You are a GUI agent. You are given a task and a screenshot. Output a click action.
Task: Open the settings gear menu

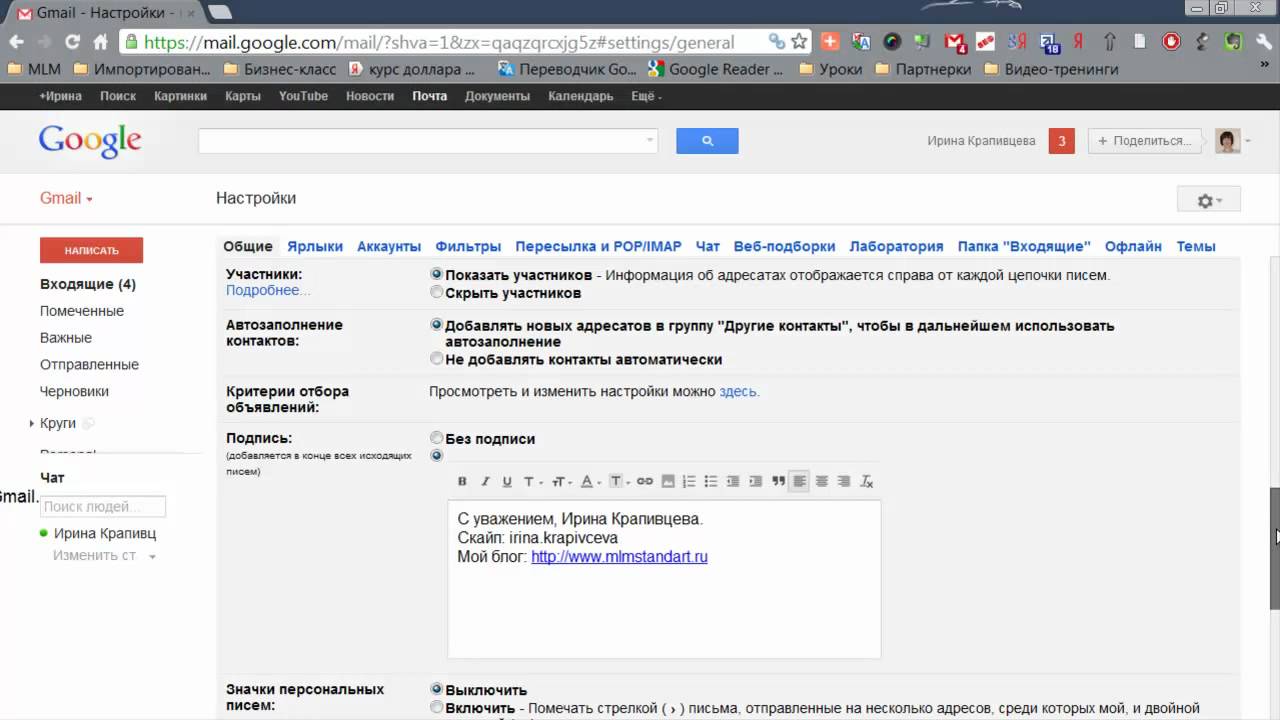click(1209, 200)
